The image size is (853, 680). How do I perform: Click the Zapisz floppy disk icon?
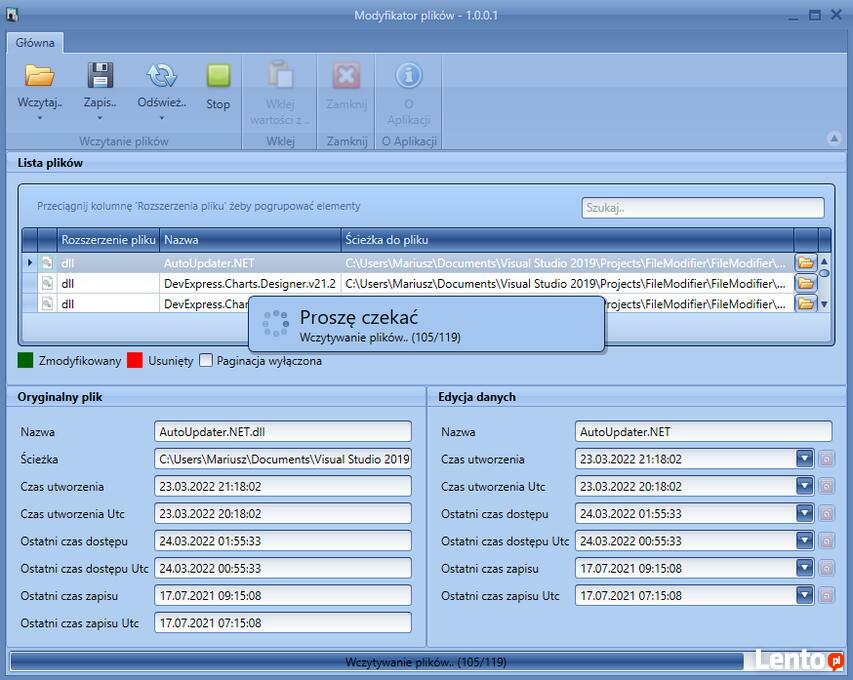100,76
